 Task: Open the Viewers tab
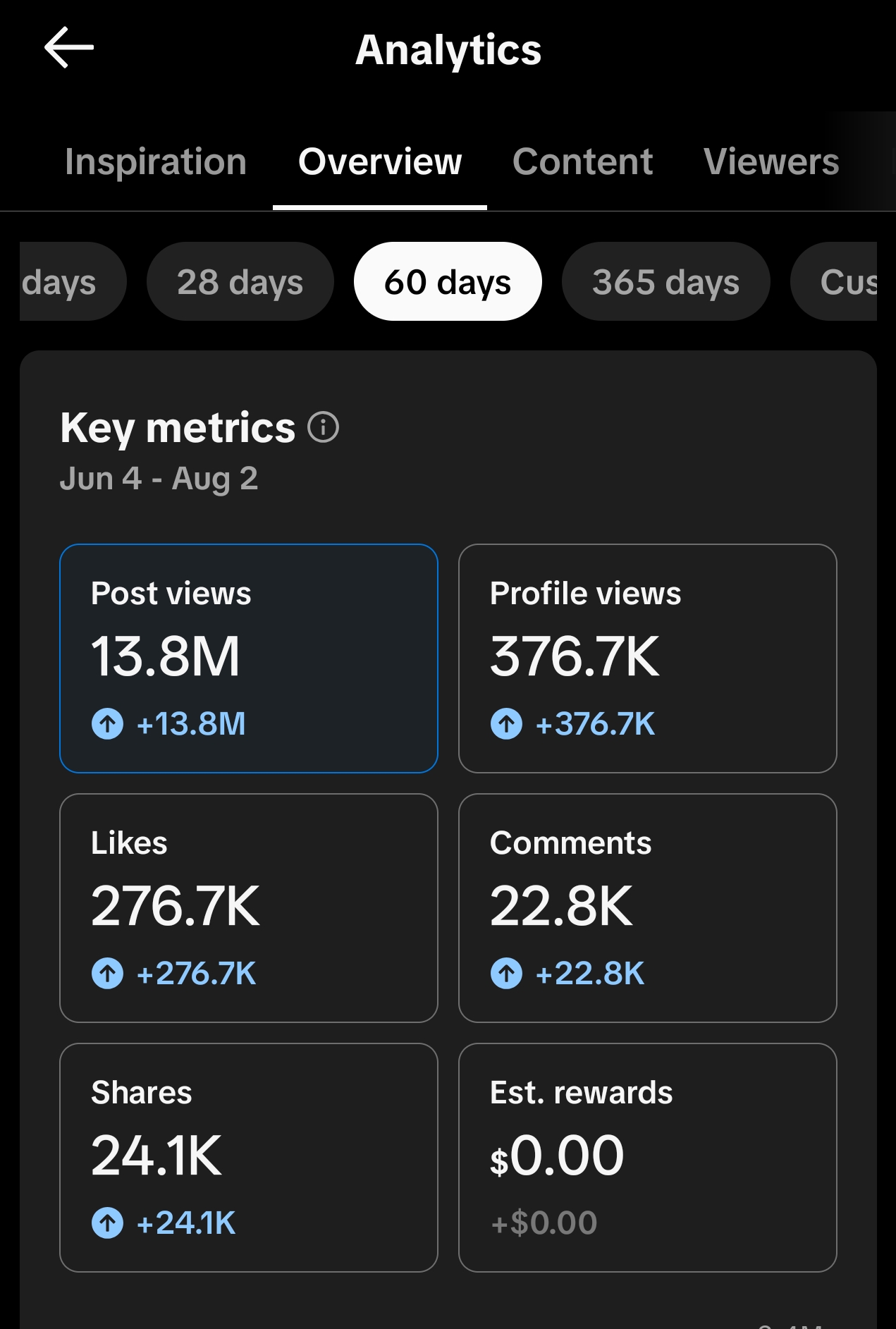point(771,162)
